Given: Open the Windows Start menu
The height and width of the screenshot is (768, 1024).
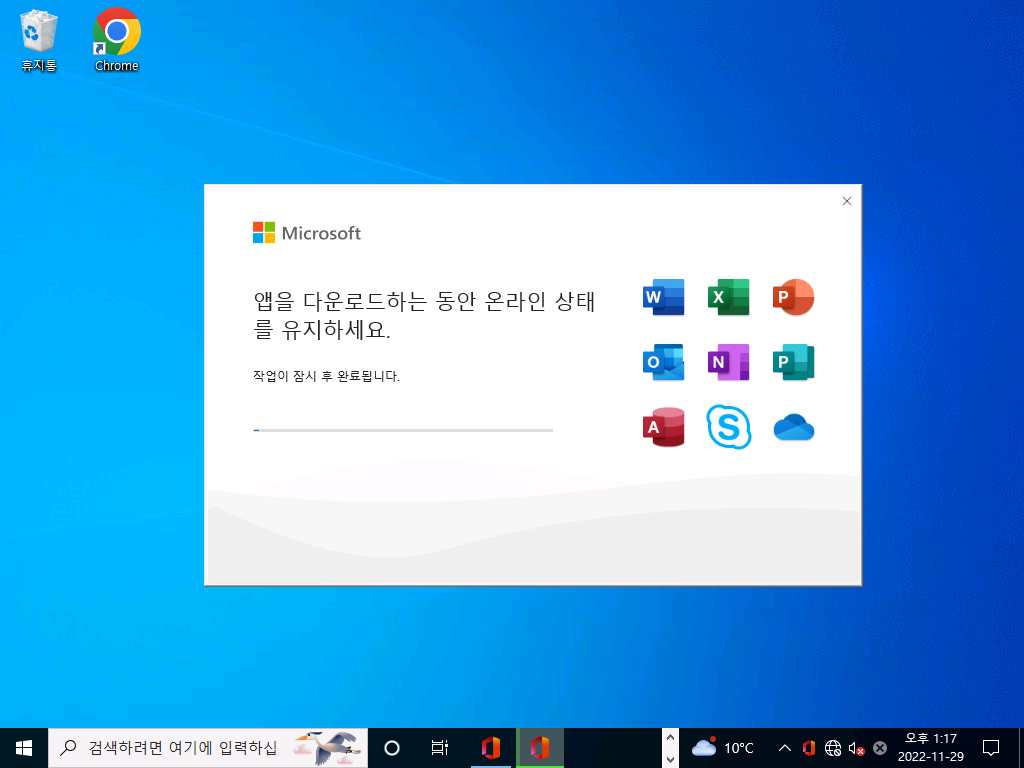Looking at the screenshot, I should click(x=24, y=748).
